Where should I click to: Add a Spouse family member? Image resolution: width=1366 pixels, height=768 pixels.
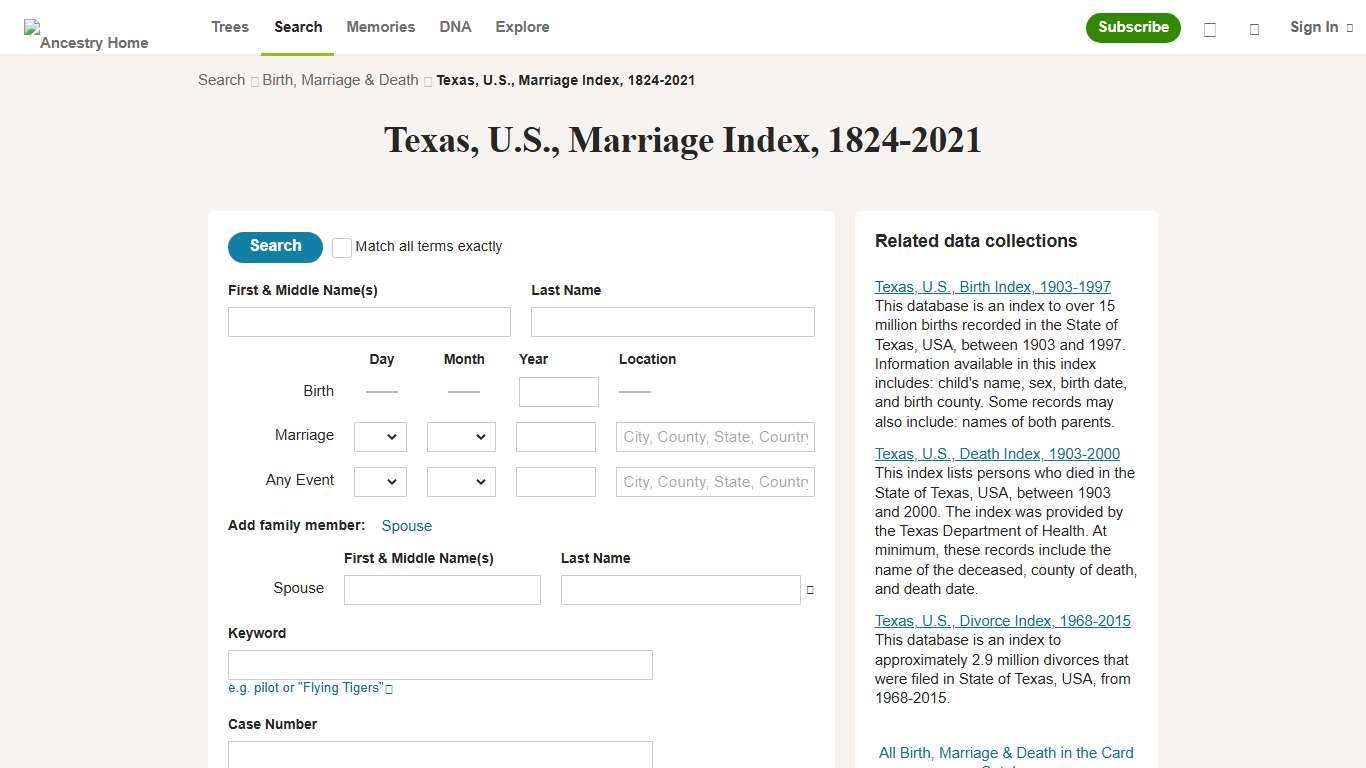tap(406, 525)
